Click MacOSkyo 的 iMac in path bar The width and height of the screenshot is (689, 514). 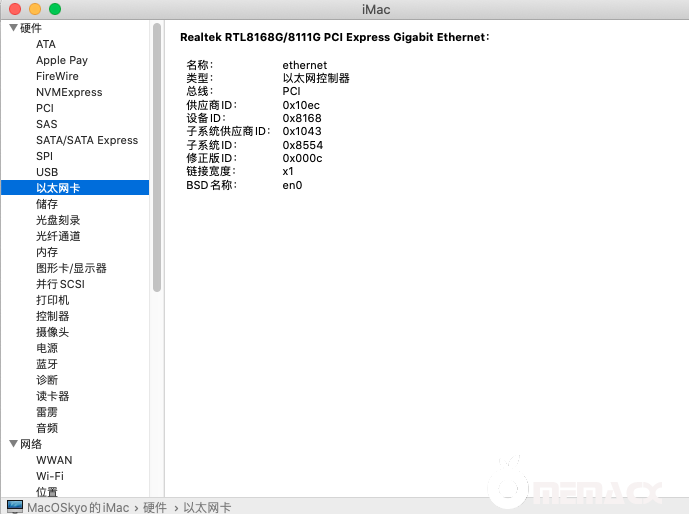click(x=78, y=507)
